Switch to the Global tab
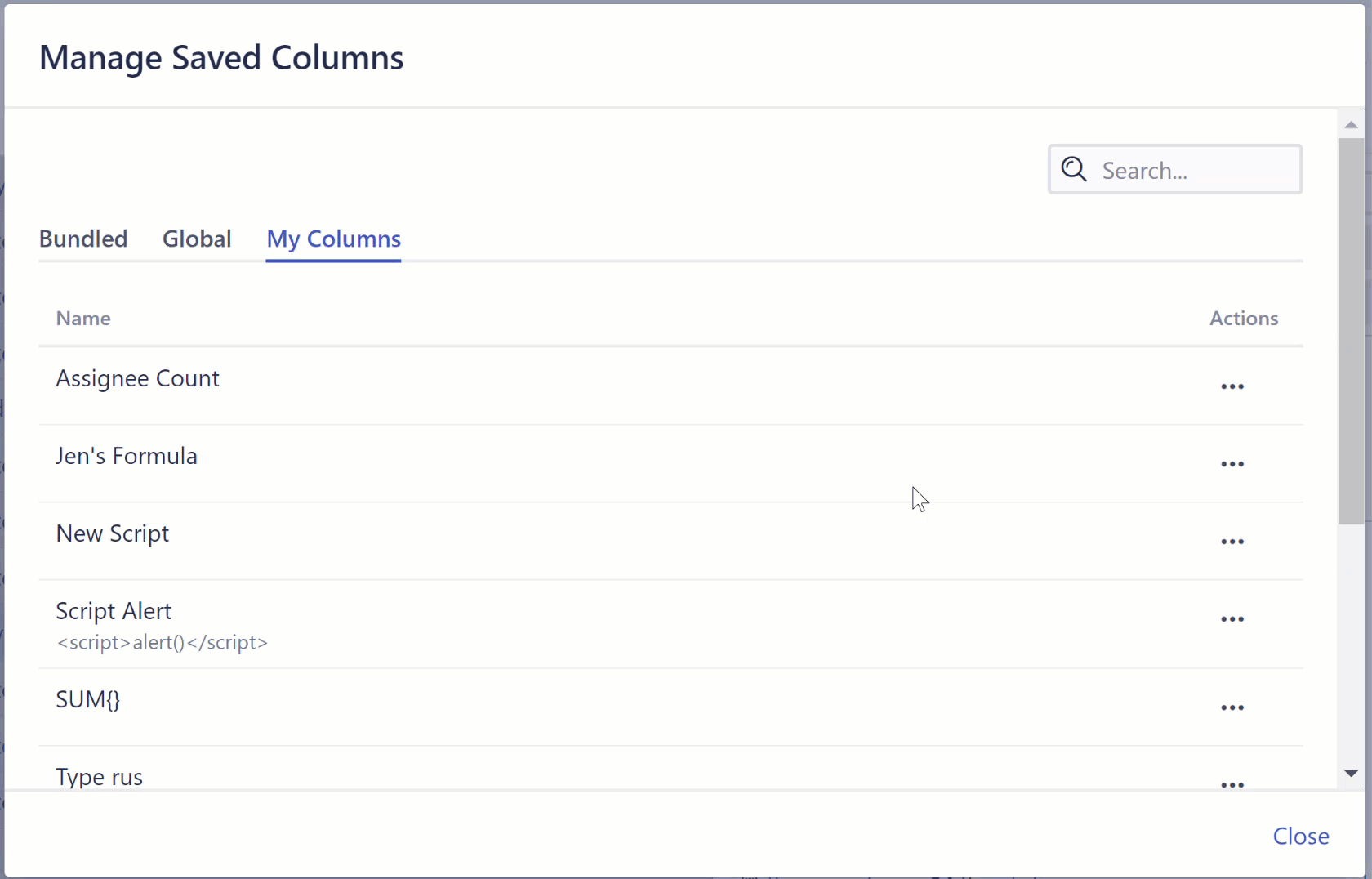 (197, 239)
